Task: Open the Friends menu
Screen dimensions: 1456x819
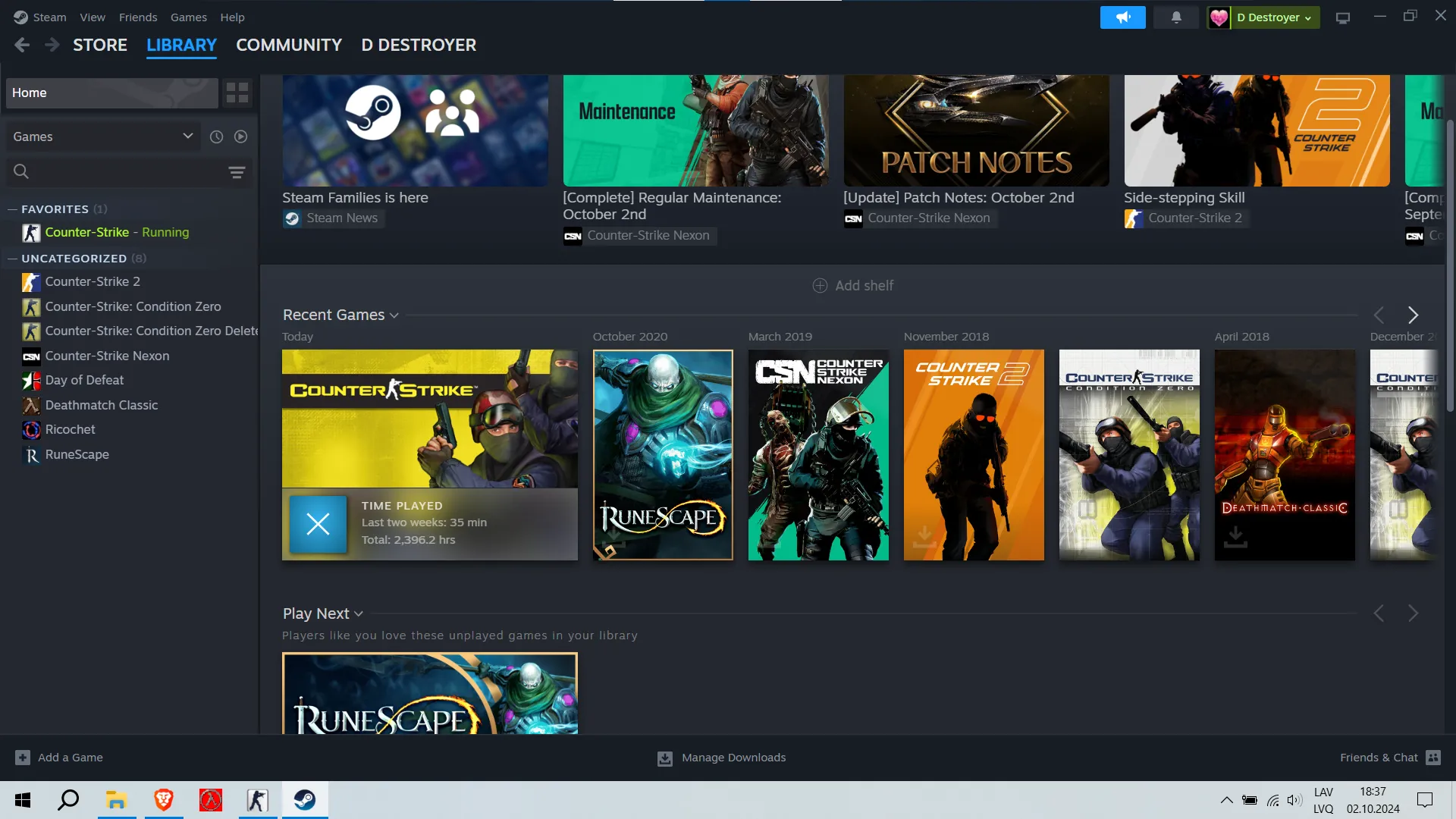Action: [138, 17]
